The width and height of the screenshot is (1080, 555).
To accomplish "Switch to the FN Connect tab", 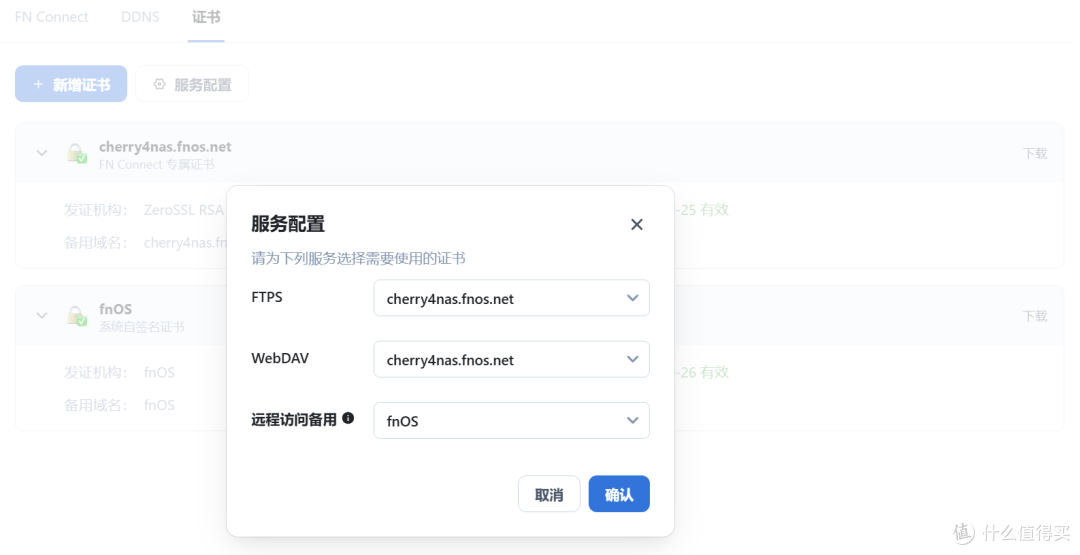I will (52, 17).
